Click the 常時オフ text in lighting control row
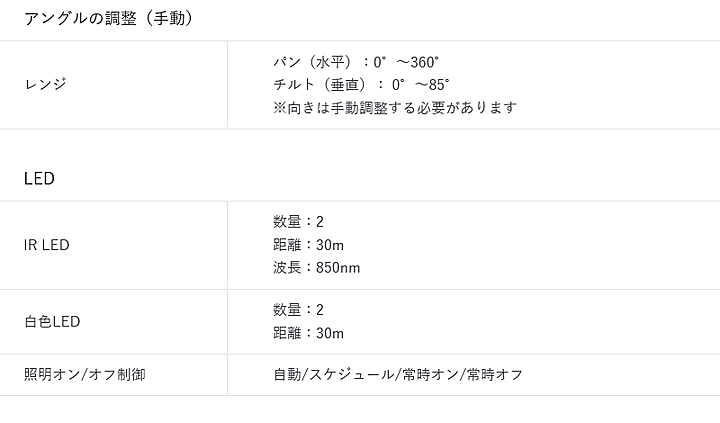Viewport: 720px width, 423px height. [494, 375]
